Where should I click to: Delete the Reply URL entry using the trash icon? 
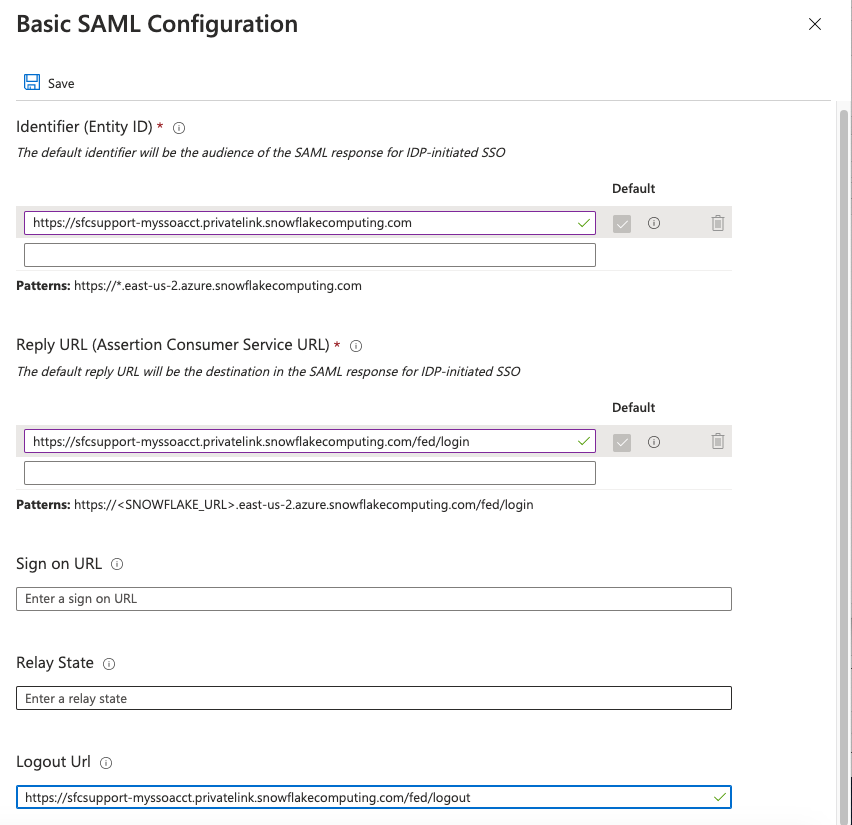coord(717,441)
